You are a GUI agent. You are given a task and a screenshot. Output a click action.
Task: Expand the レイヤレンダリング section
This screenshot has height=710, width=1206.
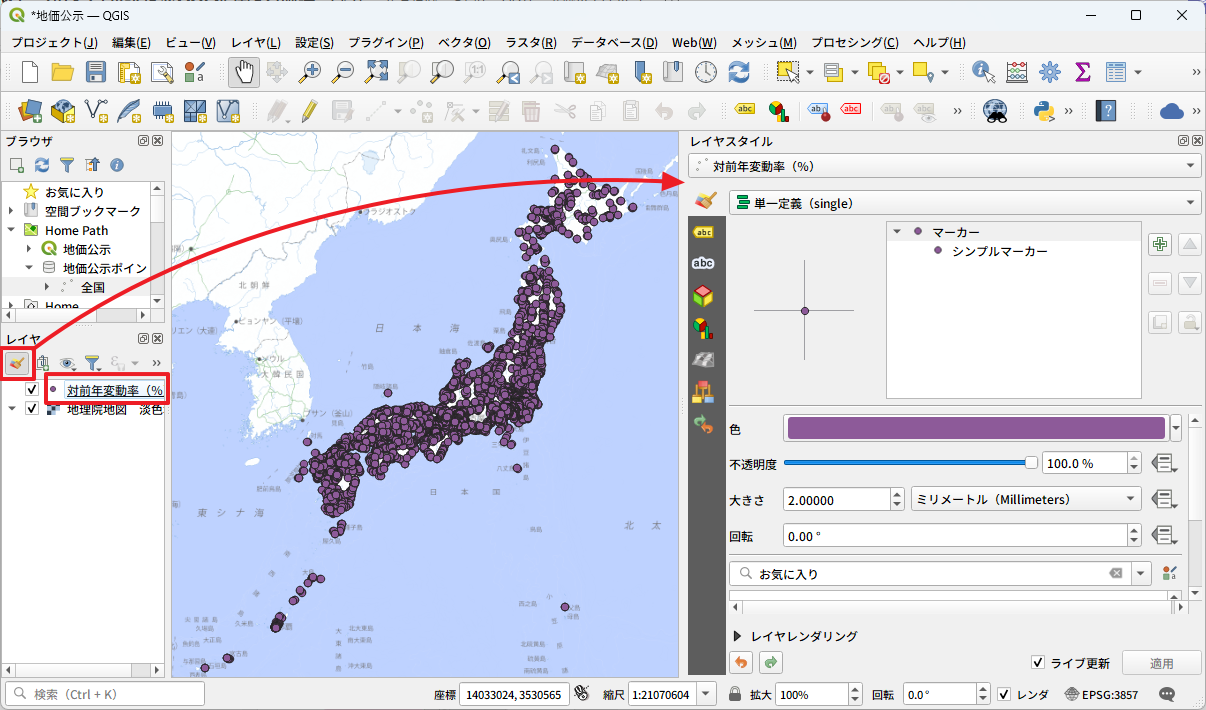[x=738, y=636]
